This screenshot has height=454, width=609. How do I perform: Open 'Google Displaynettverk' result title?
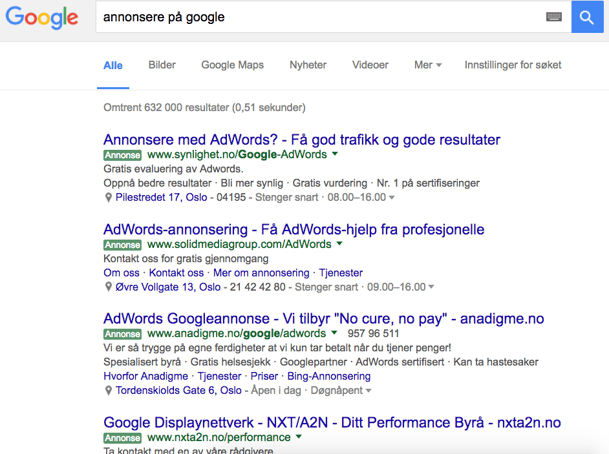[x=332, y=423]
